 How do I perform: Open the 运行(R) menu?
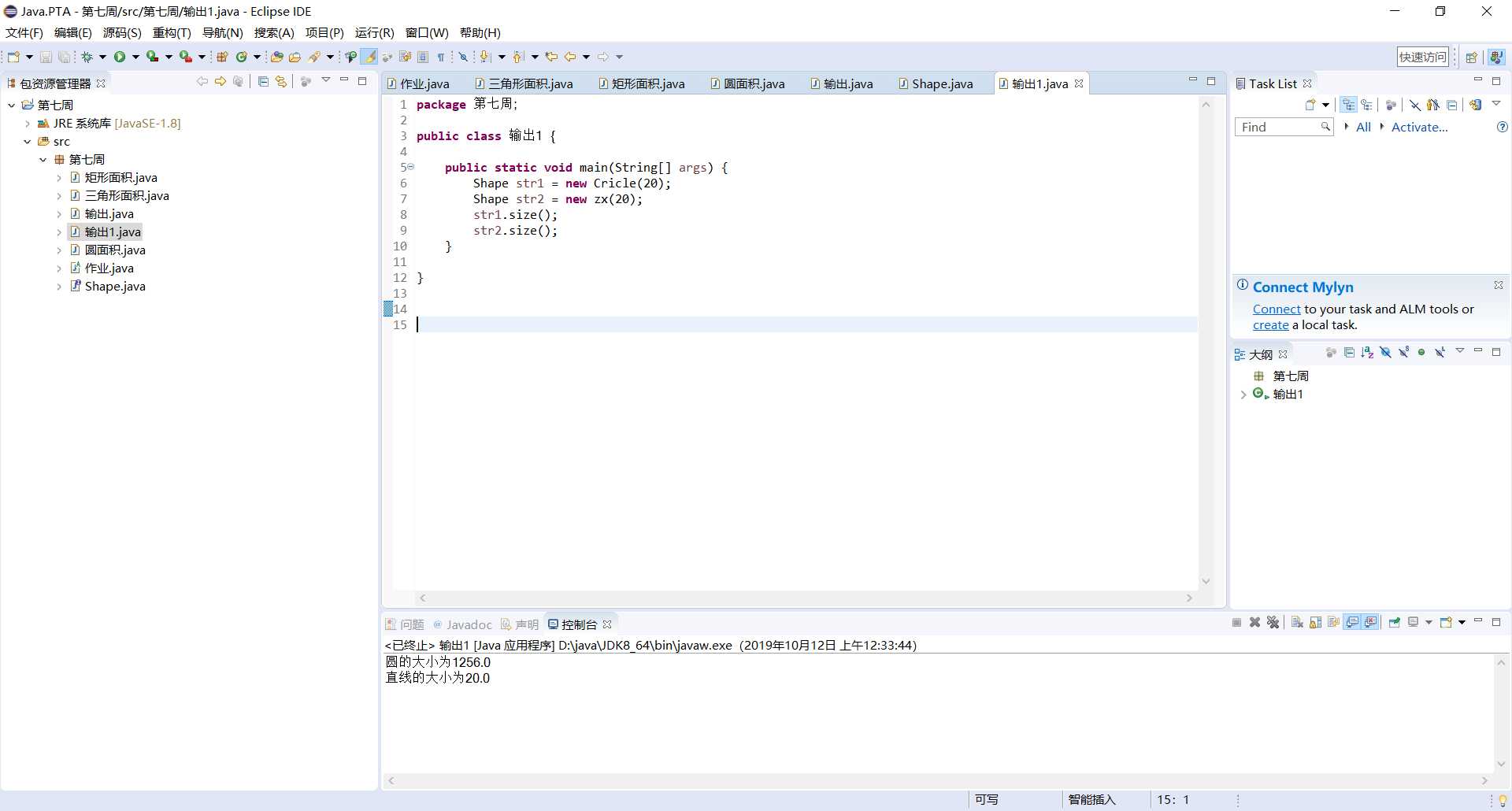coord(374,32)
